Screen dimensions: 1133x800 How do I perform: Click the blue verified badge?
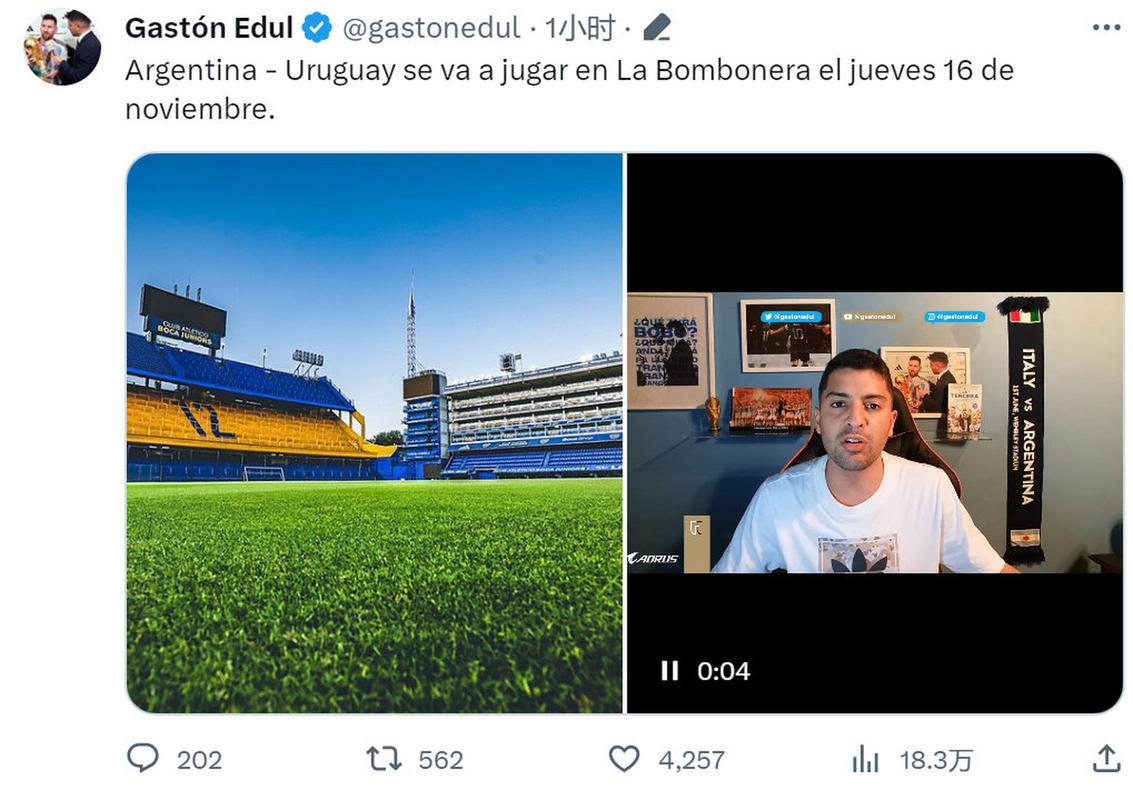317,29
